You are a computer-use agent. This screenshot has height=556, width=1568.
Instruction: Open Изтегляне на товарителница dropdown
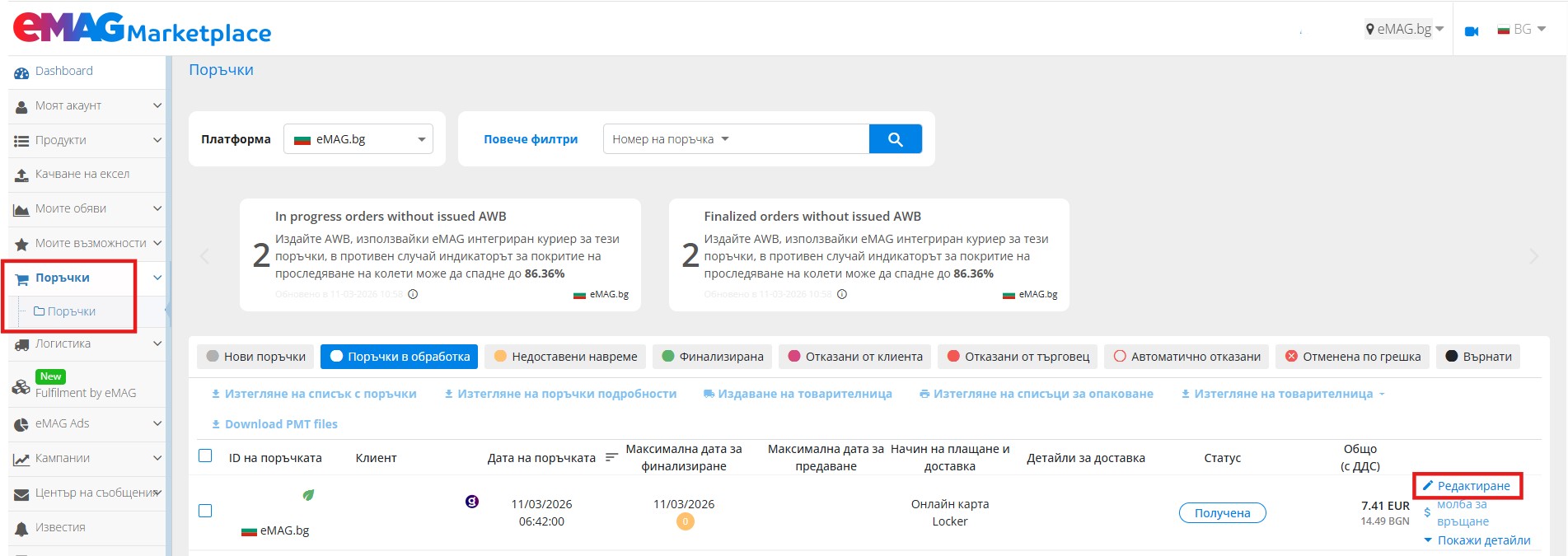(x=1283, y=394)
